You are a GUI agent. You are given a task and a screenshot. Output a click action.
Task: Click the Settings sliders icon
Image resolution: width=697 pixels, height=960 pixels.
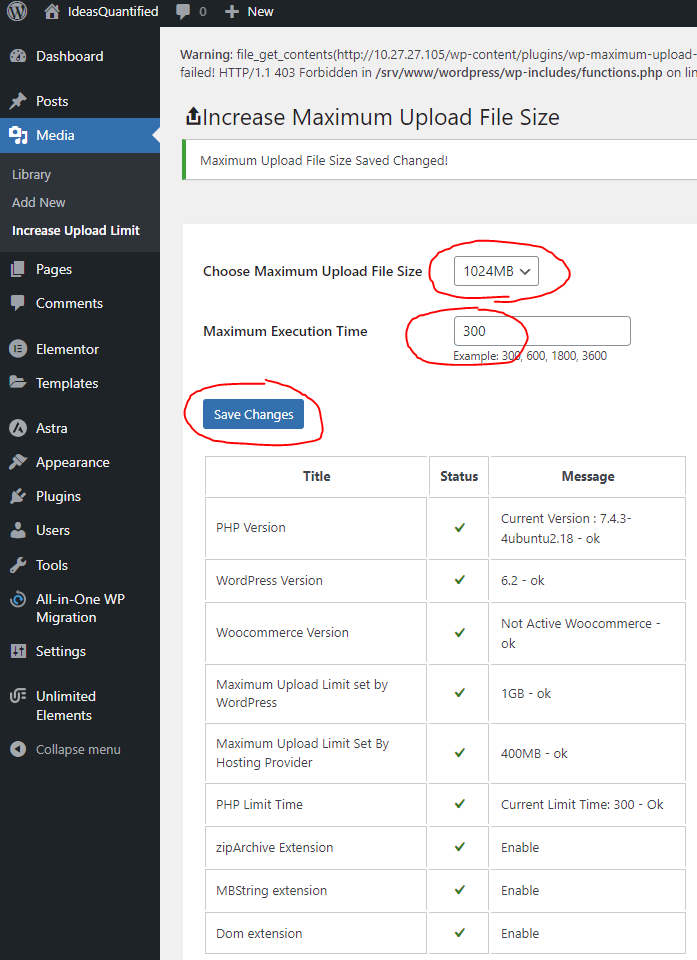coord(18,651)
